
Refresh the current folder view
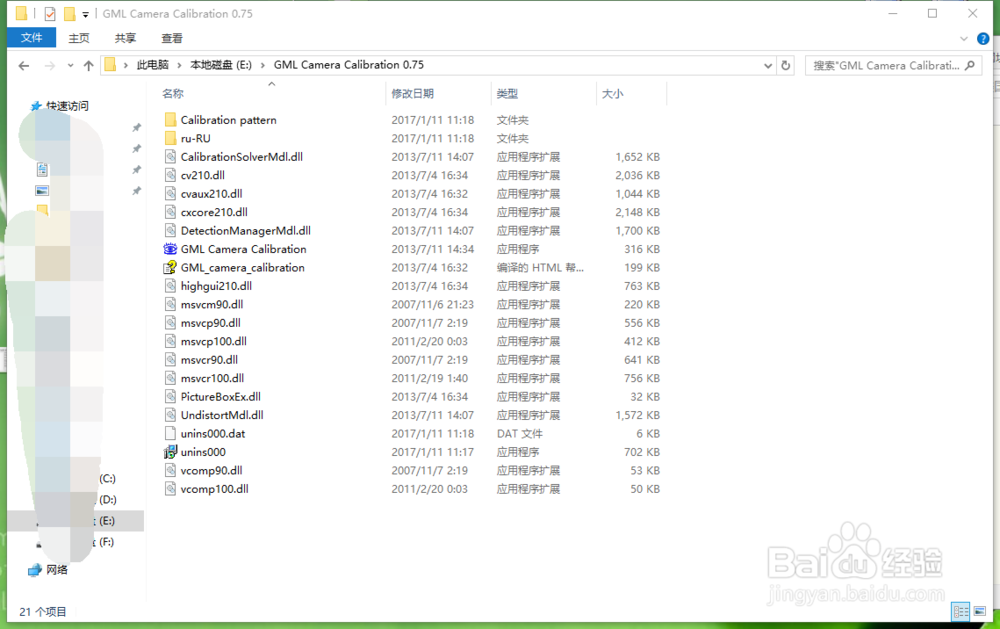click(786, 65)
